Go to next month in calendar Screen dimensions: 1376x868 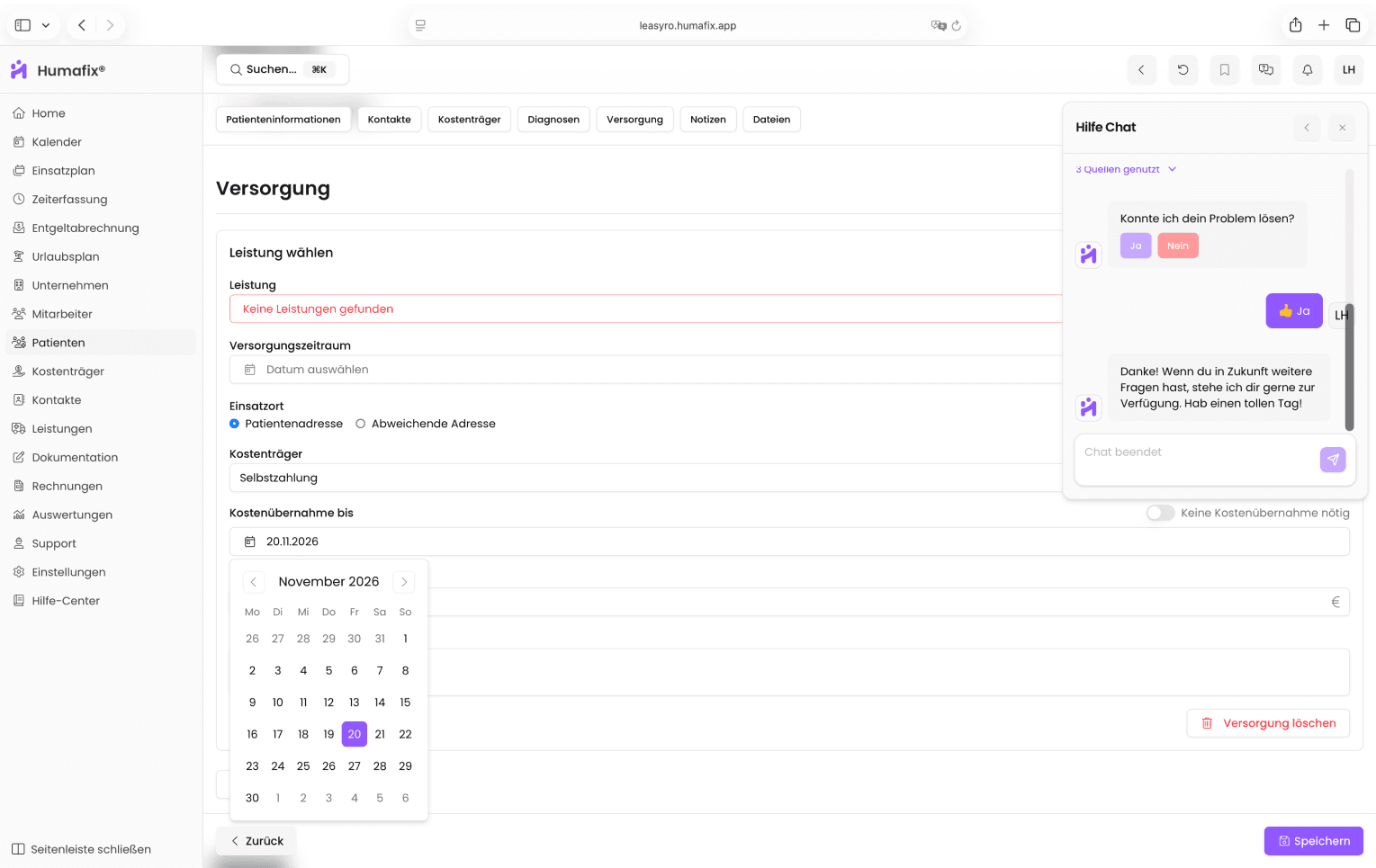404,582
